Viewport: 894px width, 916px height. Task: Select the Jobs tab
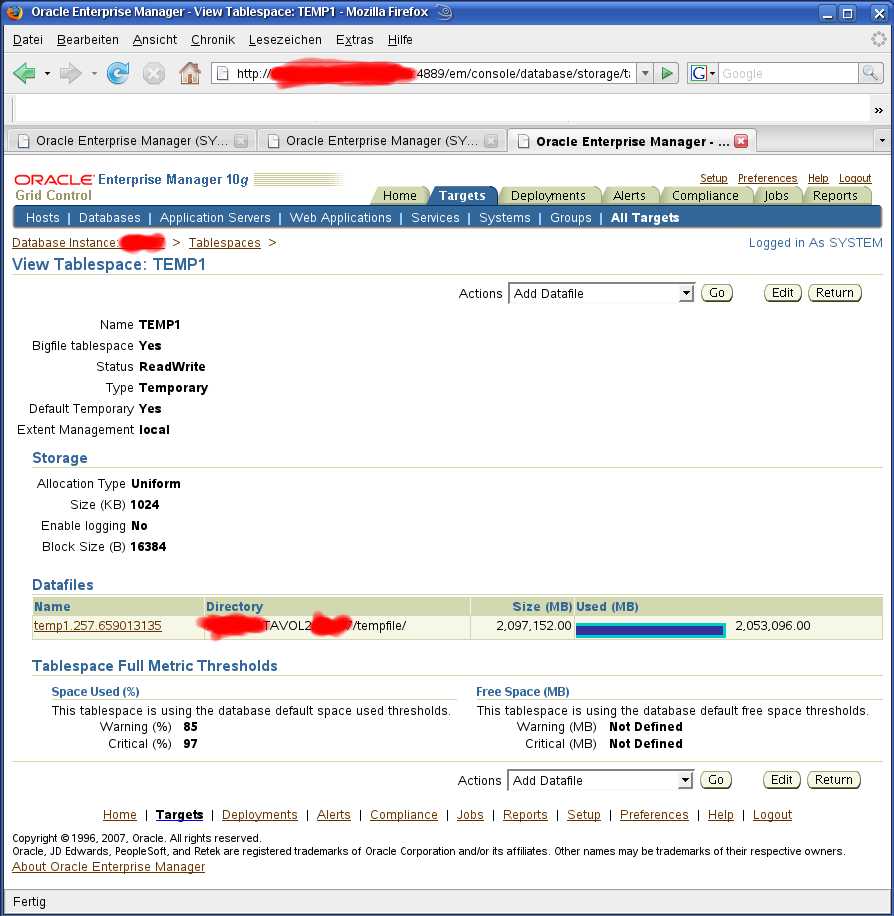(777, 196)
